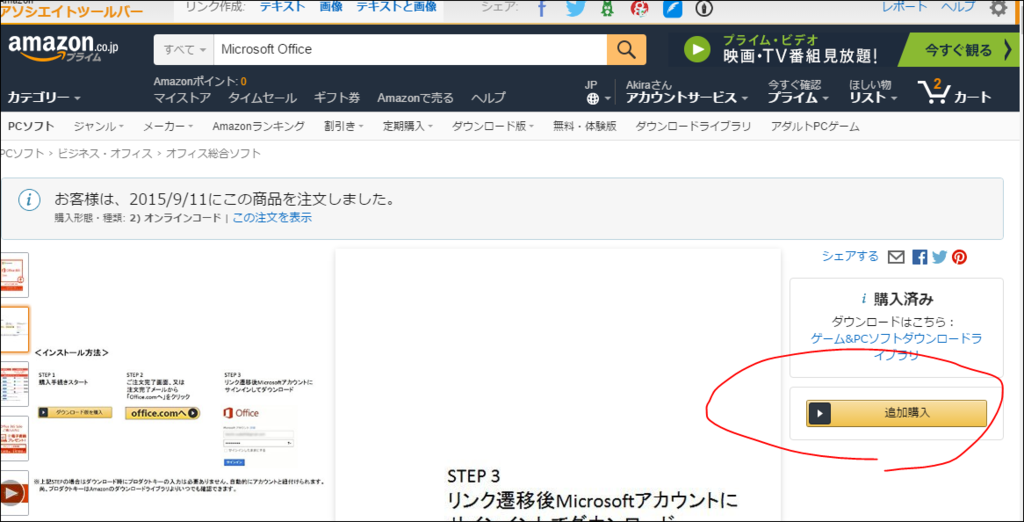Share product on Pinterest
This screenshot has width=1024, height=522.
(959, 257)
